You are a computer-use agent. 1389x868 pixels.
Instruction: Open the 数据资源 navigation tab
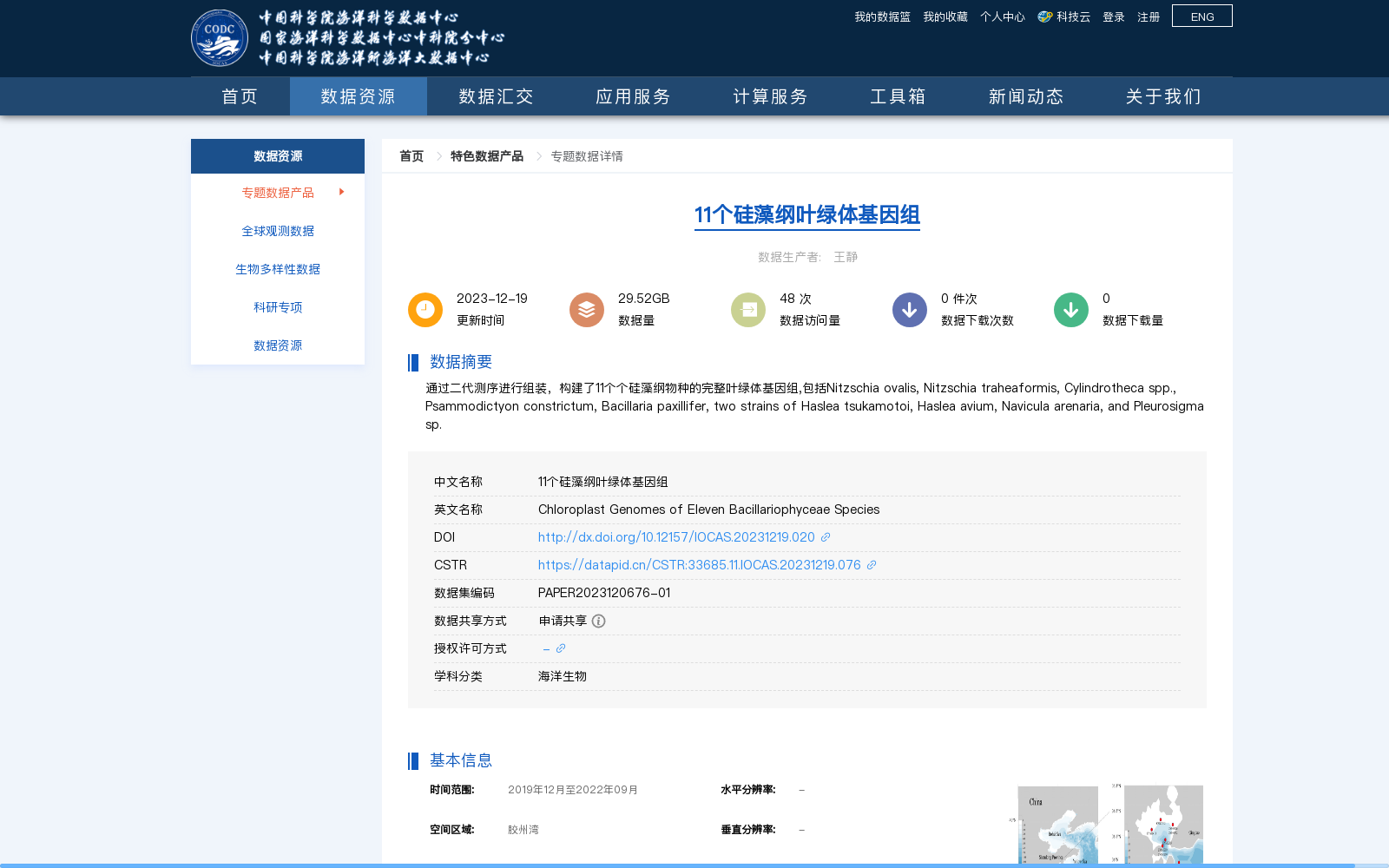click(x=359, y=96)
